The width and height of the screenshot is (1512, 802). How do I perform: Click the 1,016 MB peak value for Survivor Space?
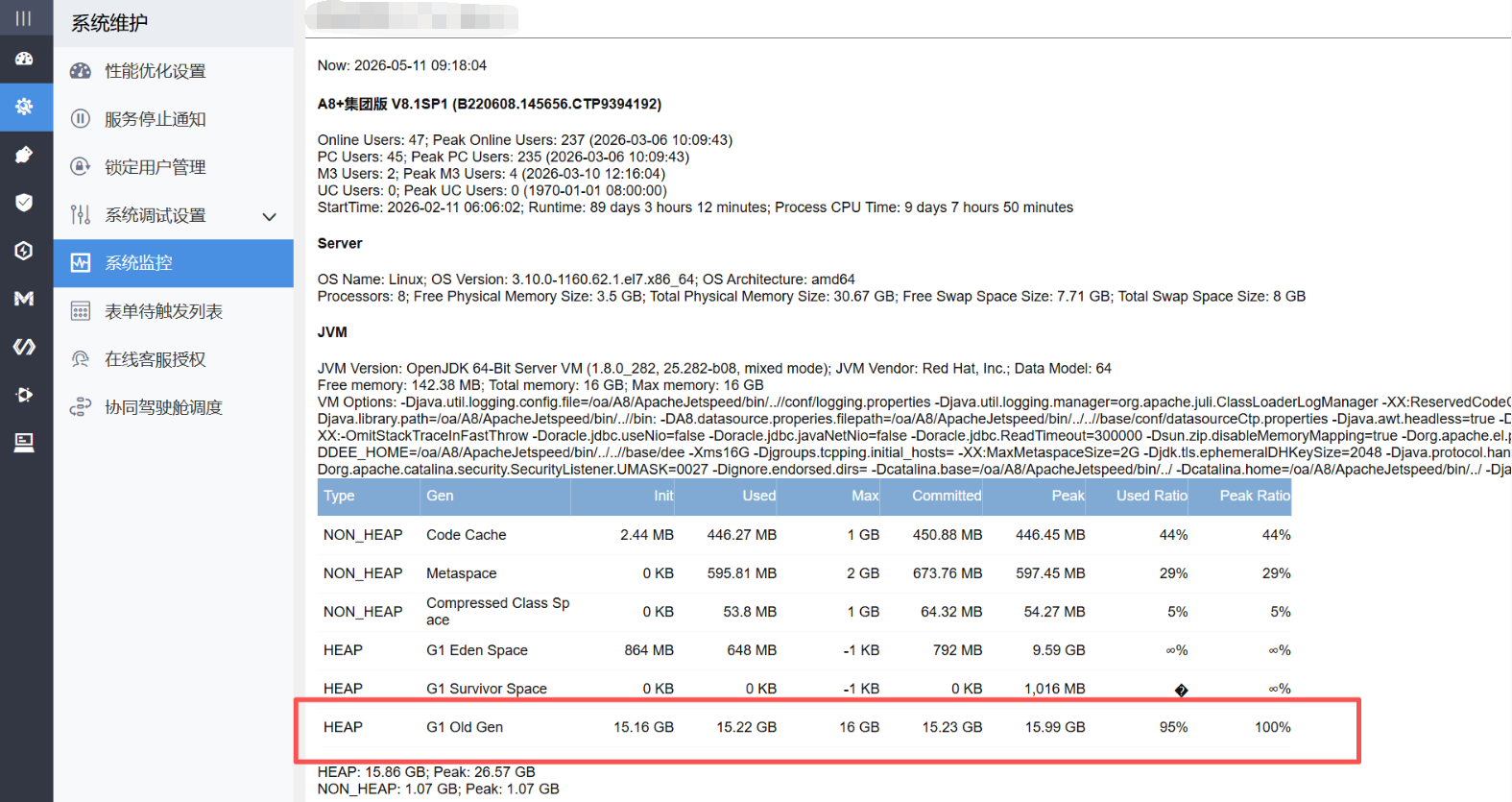[x=1054, y=689]
